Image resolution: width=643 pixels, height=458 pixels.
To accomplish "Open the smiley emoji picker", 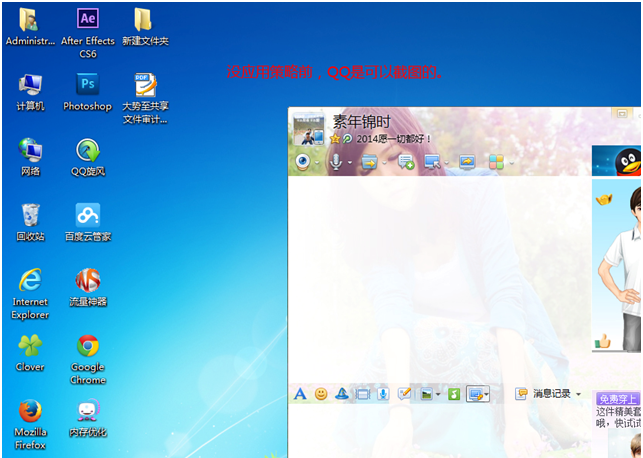I will 321,394.
